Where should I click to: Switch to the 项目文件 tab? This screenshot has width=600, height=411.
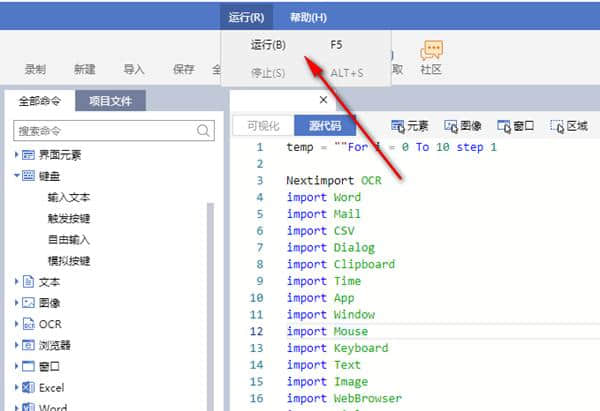pyautogui.click(x=110, y=101)
